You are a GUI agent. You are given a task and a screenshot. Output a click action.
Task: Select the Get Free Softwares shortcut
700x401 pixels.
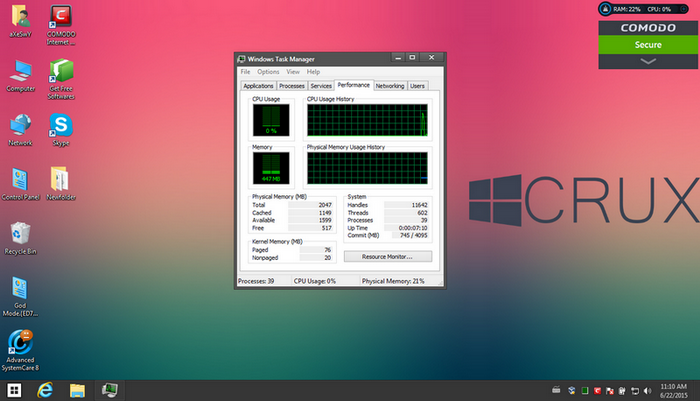[61, 79]
